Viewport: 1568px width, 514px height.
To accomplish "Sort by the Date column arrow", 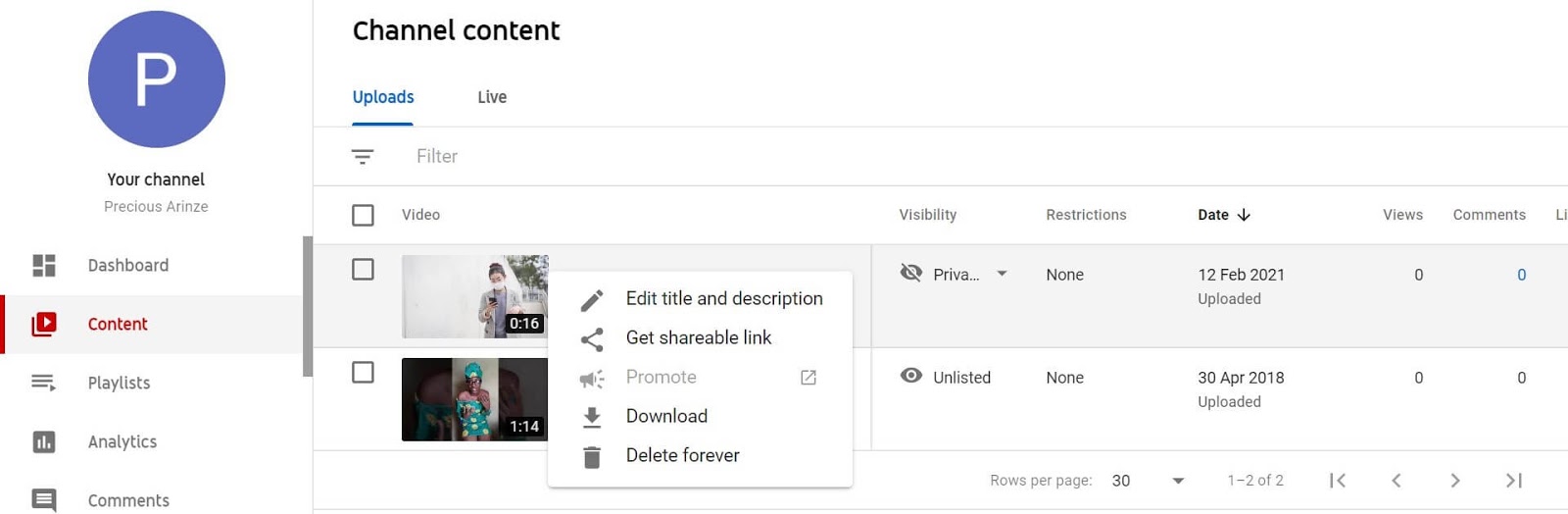I will (1244, 215).
